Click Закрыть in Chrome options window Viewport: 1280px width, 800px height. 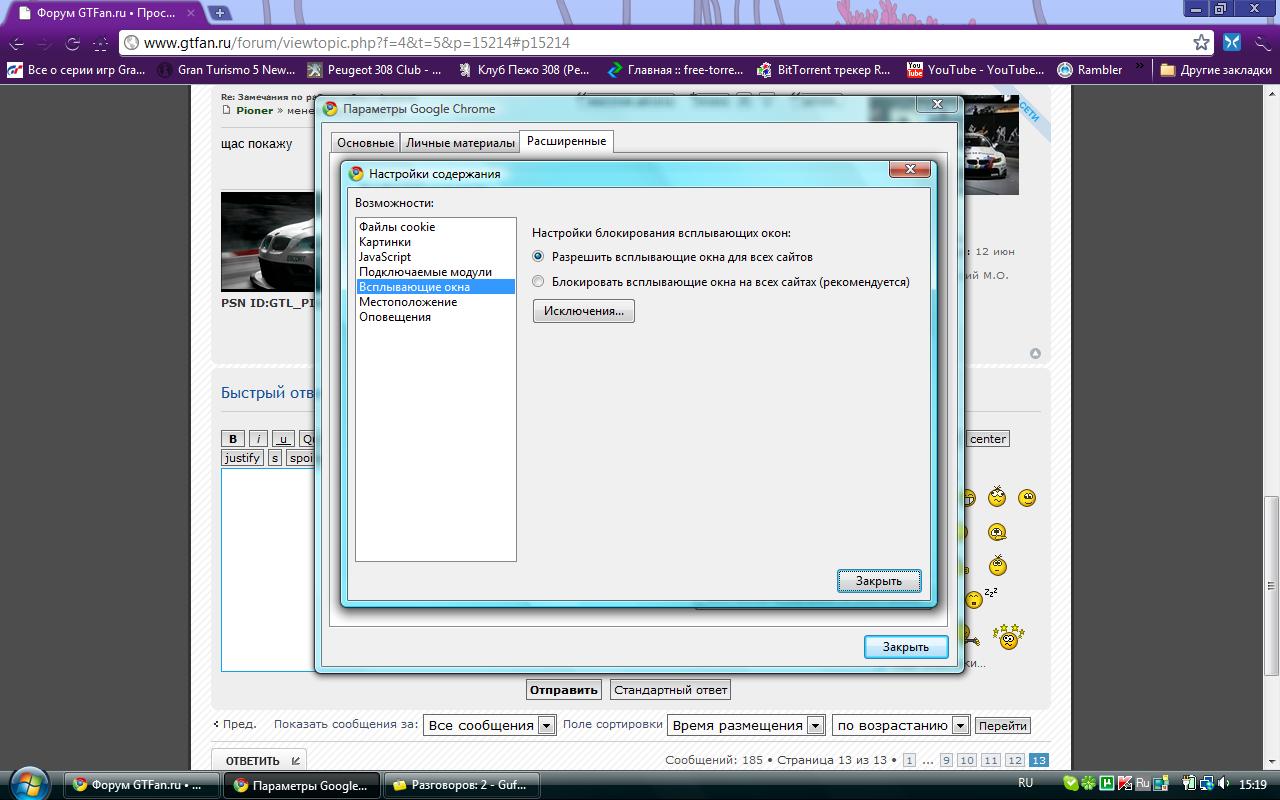[x=906, y=647]
